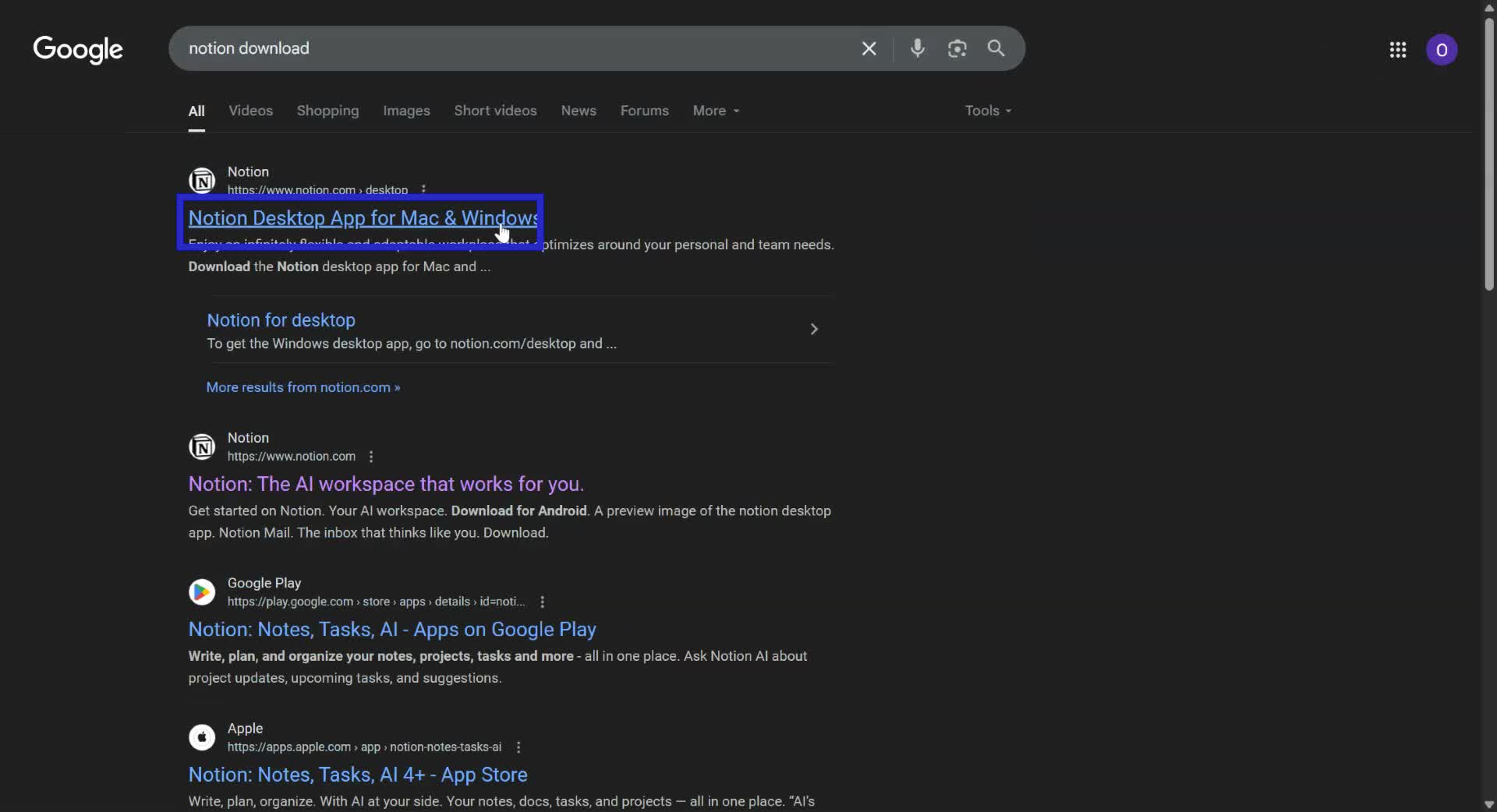Open Google Lens camera search
This screenshot has height=812, width=1497.
click(x=957, y=48)
